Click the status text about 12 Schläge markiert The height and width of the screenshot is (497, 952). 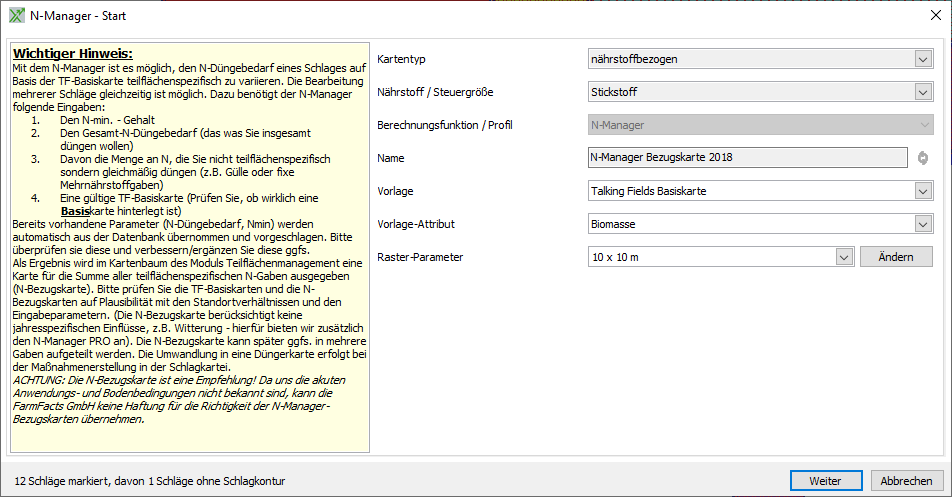pyautogui.click(x=150, y=481)
